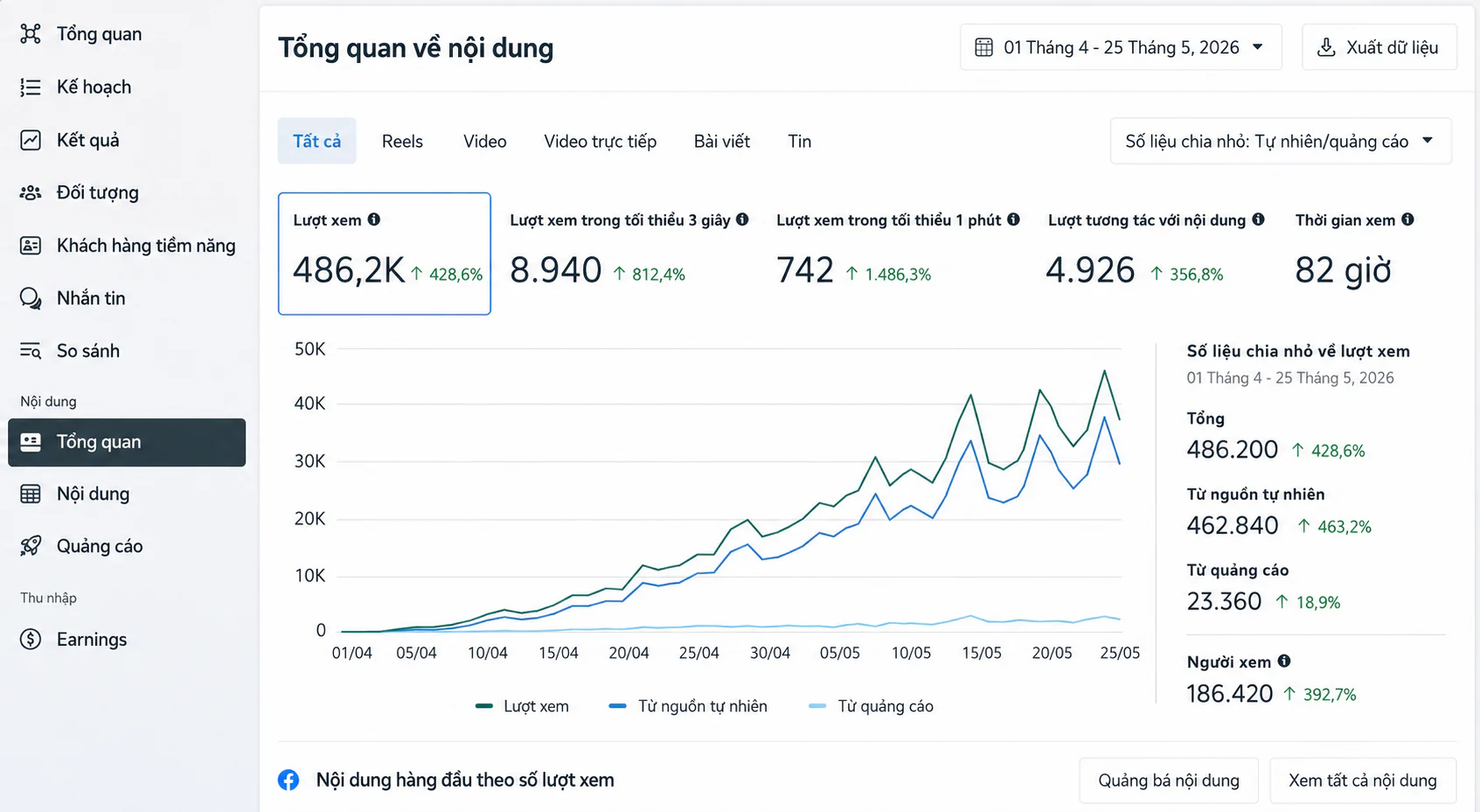This screenshot has width=1480, height=812.
Task: Click the Facebook logo icon near top content
Action: coord(288,780)
